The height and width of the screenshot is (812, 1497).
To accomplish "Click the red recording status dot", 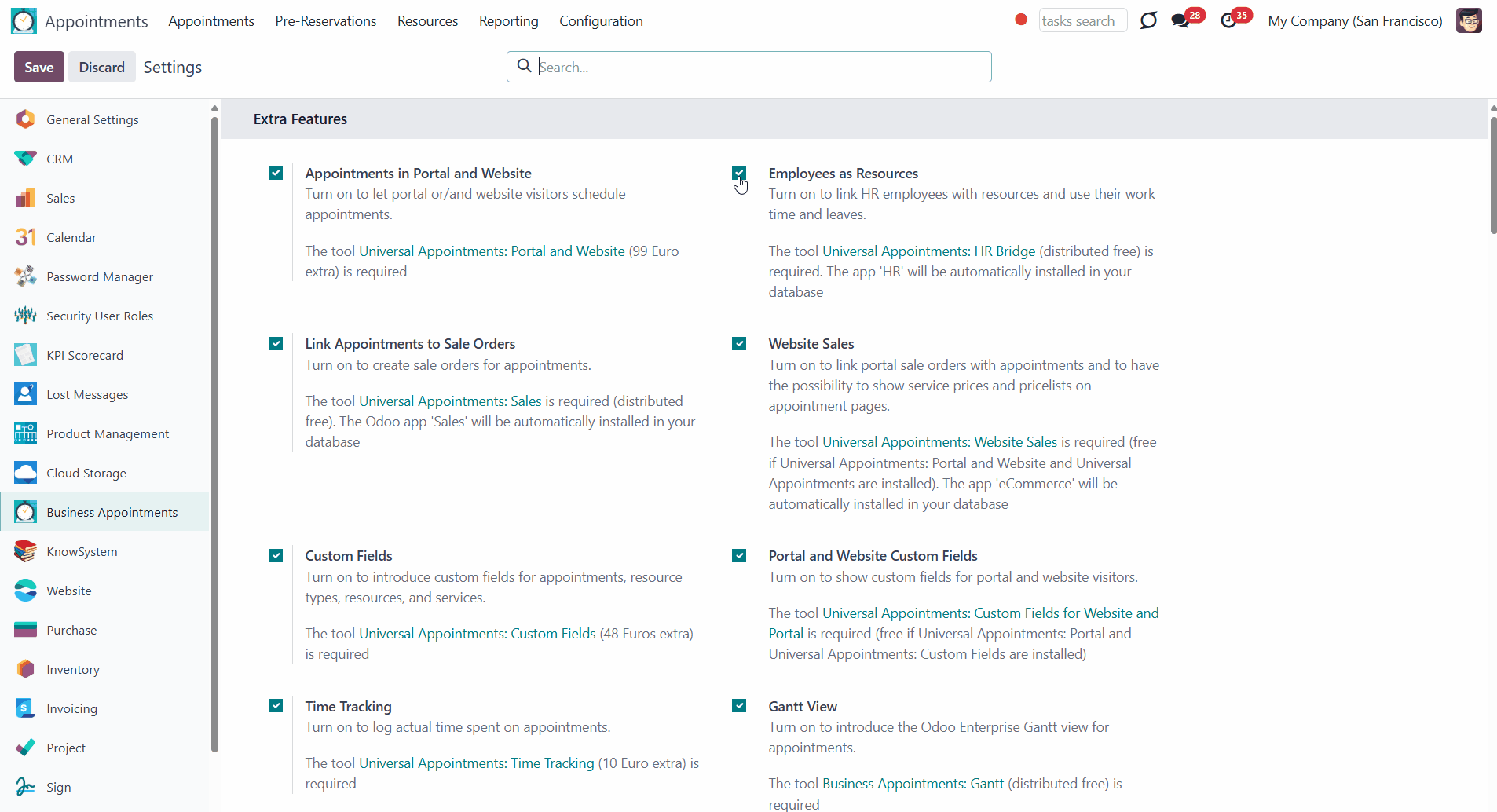I will click(1021, 20).
